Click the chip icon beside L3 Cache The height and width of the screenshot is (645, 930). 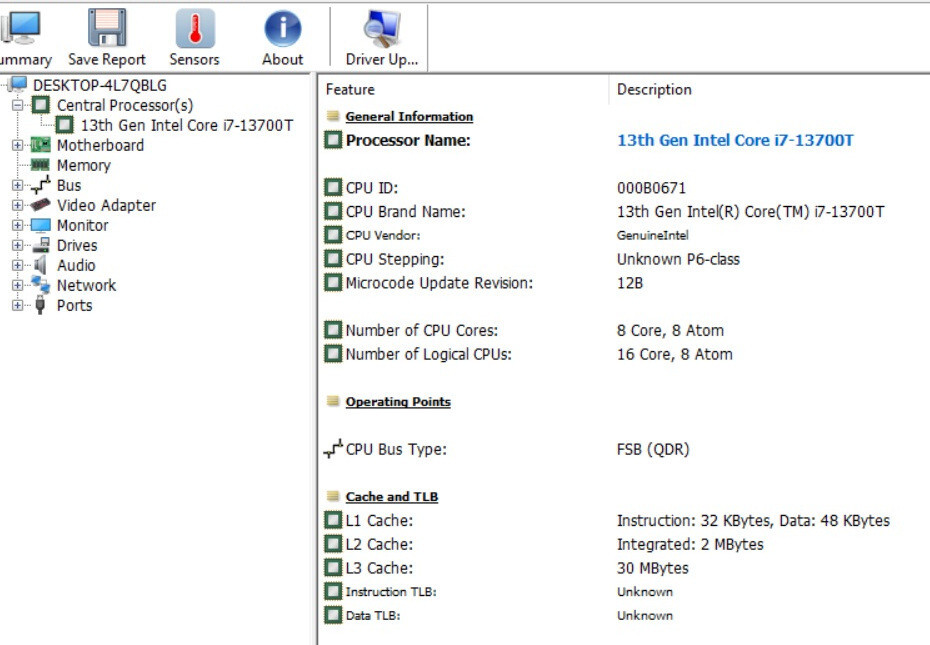(333, 568)
